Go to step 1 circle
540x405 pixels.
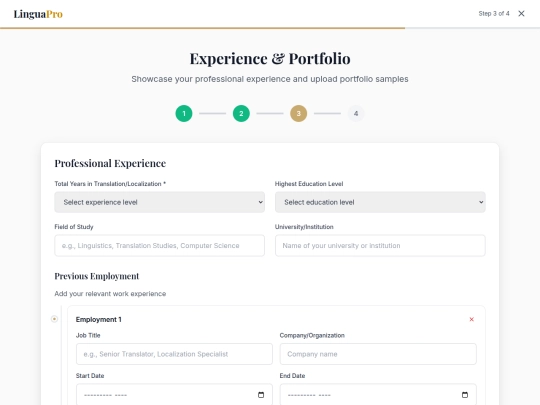pyautogui.click(x=184, y=113)
